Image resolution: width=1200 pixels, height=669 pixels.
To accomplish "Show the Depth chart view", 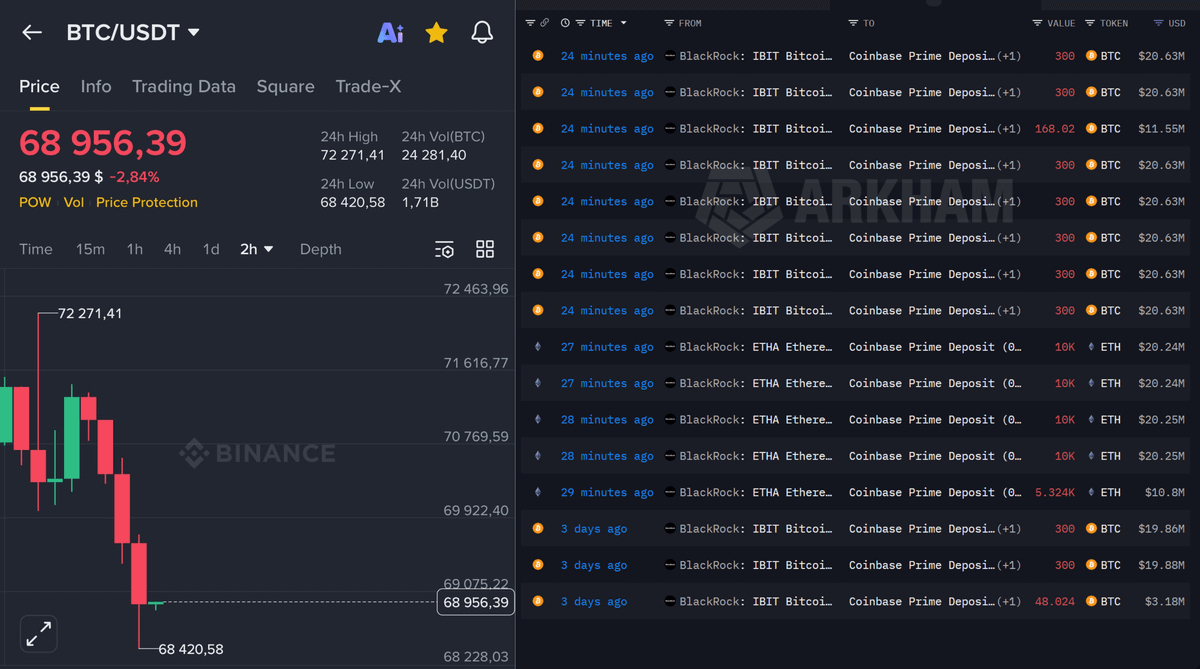I will point(320,249).
